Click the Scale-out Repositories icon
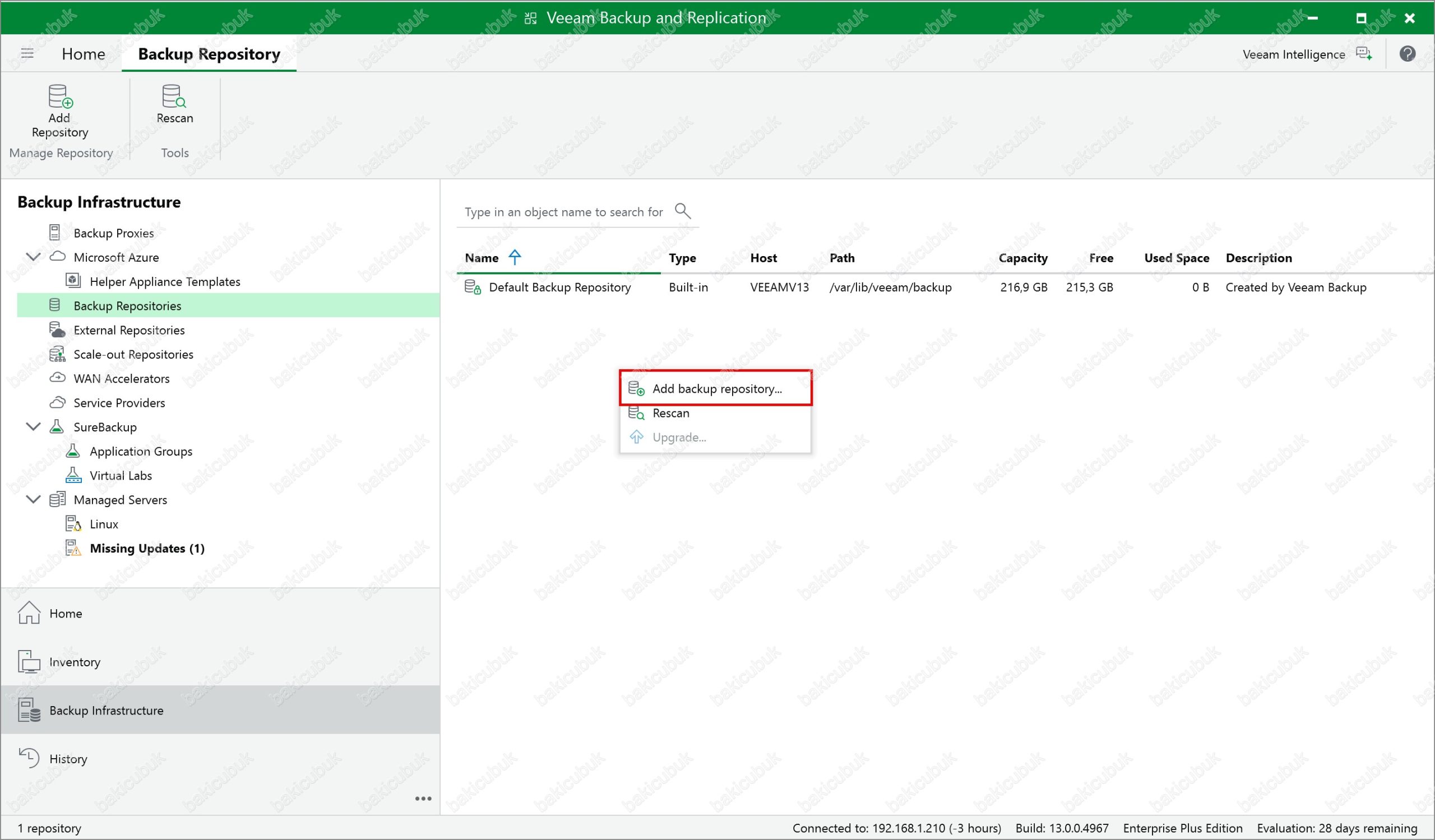The height and width of the screenshot is (840, 1435). [x=57, y=354]
